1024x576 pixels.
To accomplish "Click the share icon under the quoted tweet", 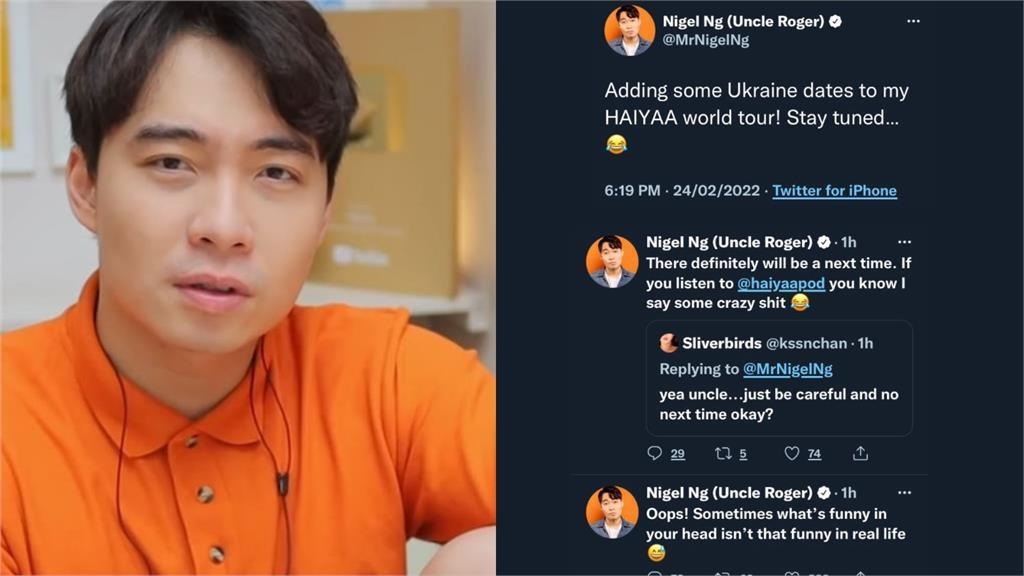I will tap(860, 453).
